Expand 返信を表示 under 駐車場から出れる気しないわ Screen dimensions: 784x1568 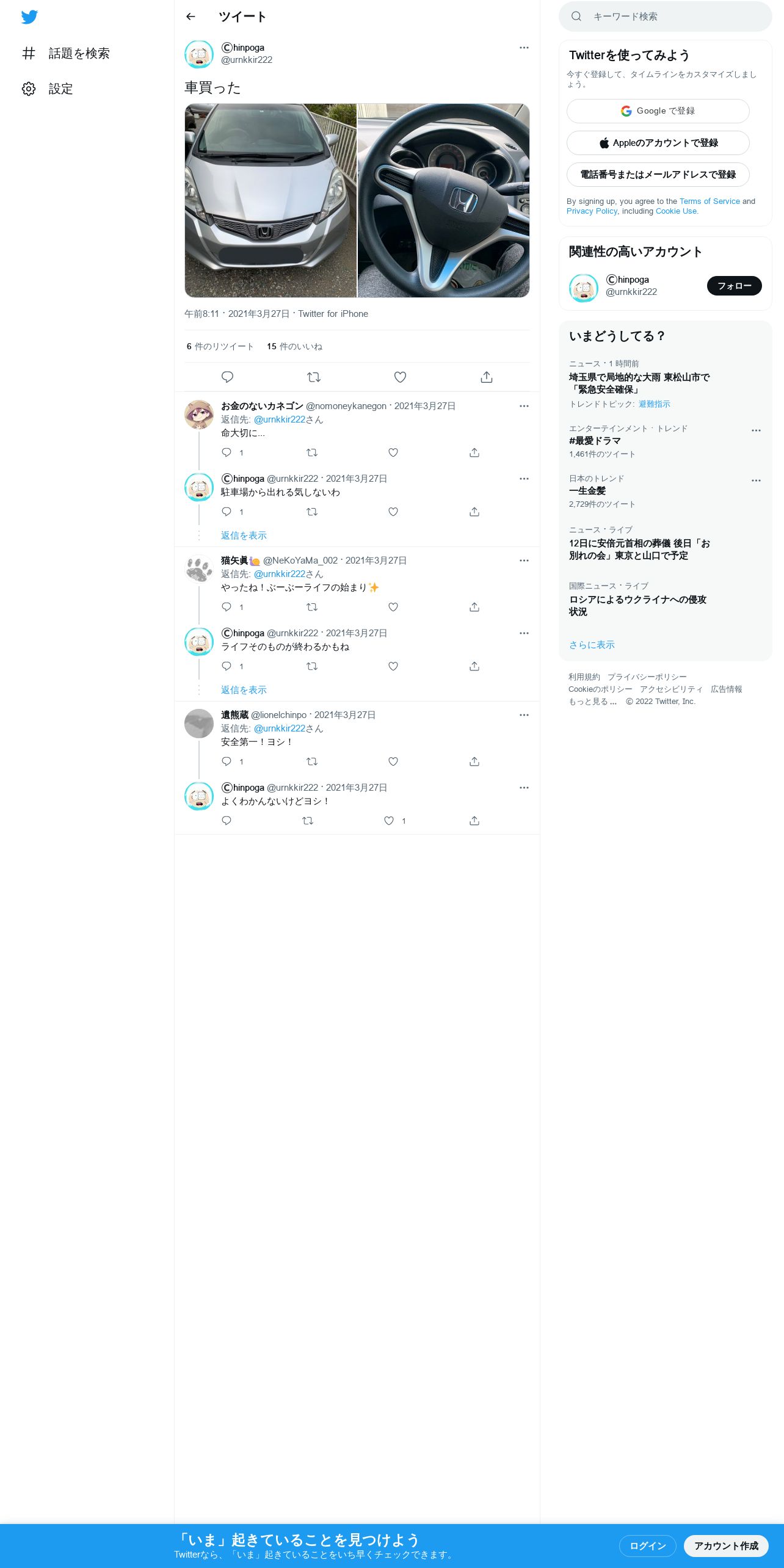(x=244, y=535)
